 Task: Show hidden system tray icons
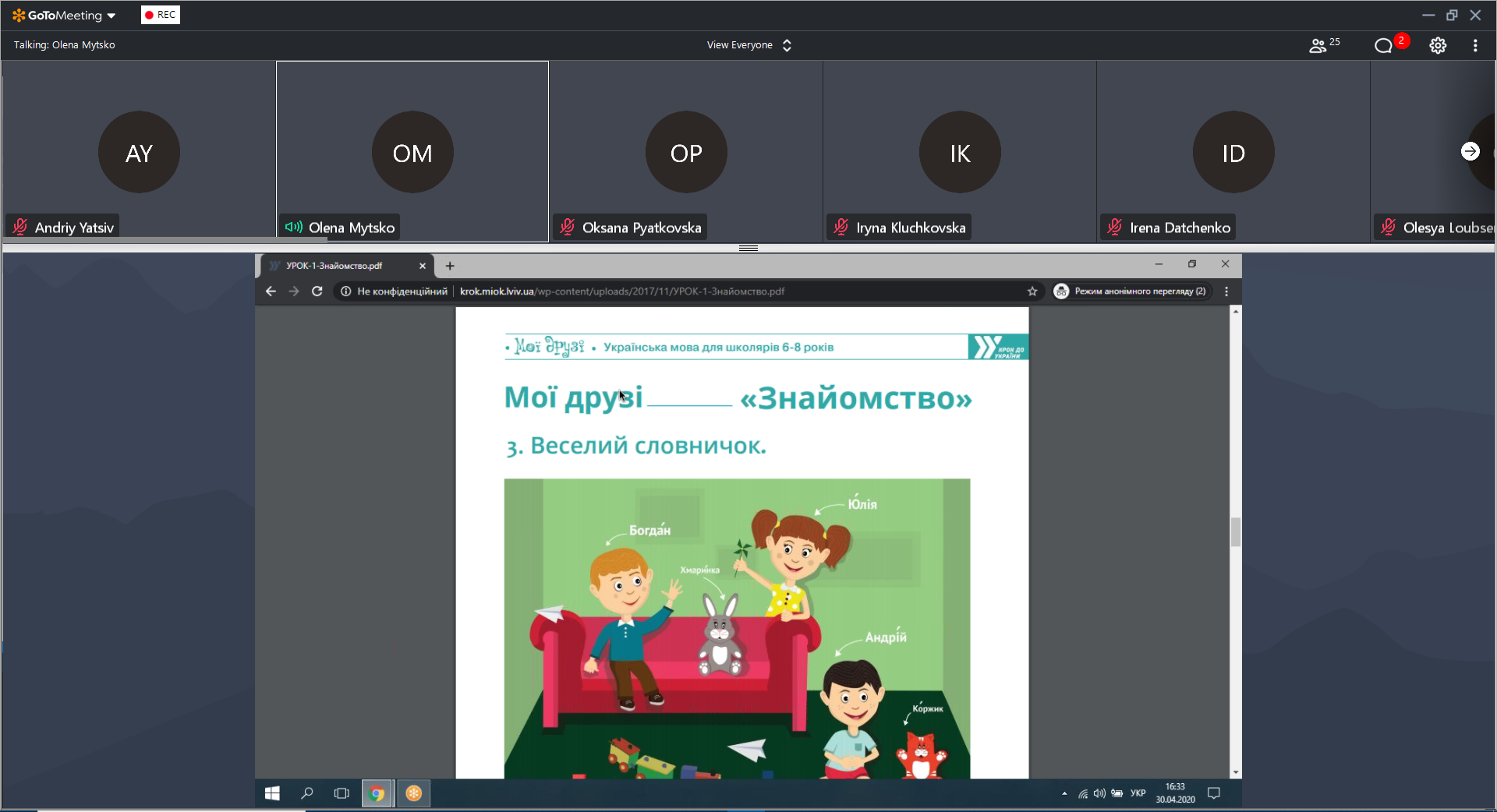pos(1064,793)
